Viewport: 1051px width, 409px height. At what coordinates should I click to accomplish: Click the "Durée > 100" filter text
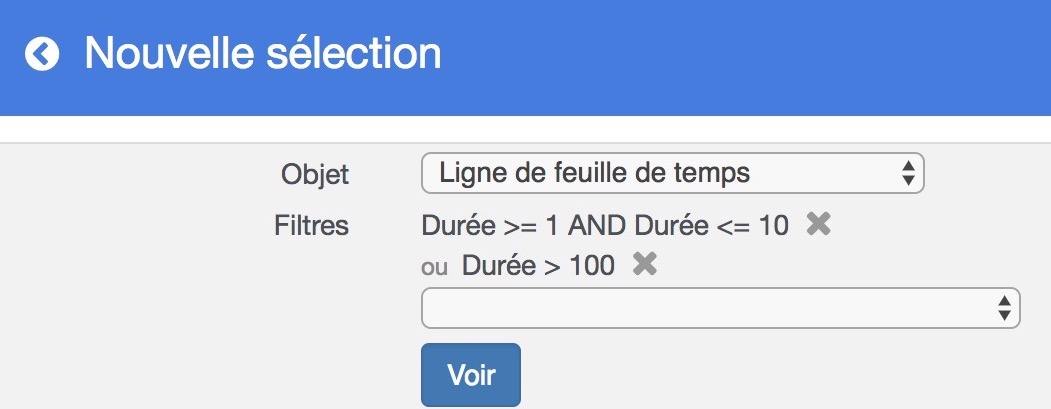point(539,265)
